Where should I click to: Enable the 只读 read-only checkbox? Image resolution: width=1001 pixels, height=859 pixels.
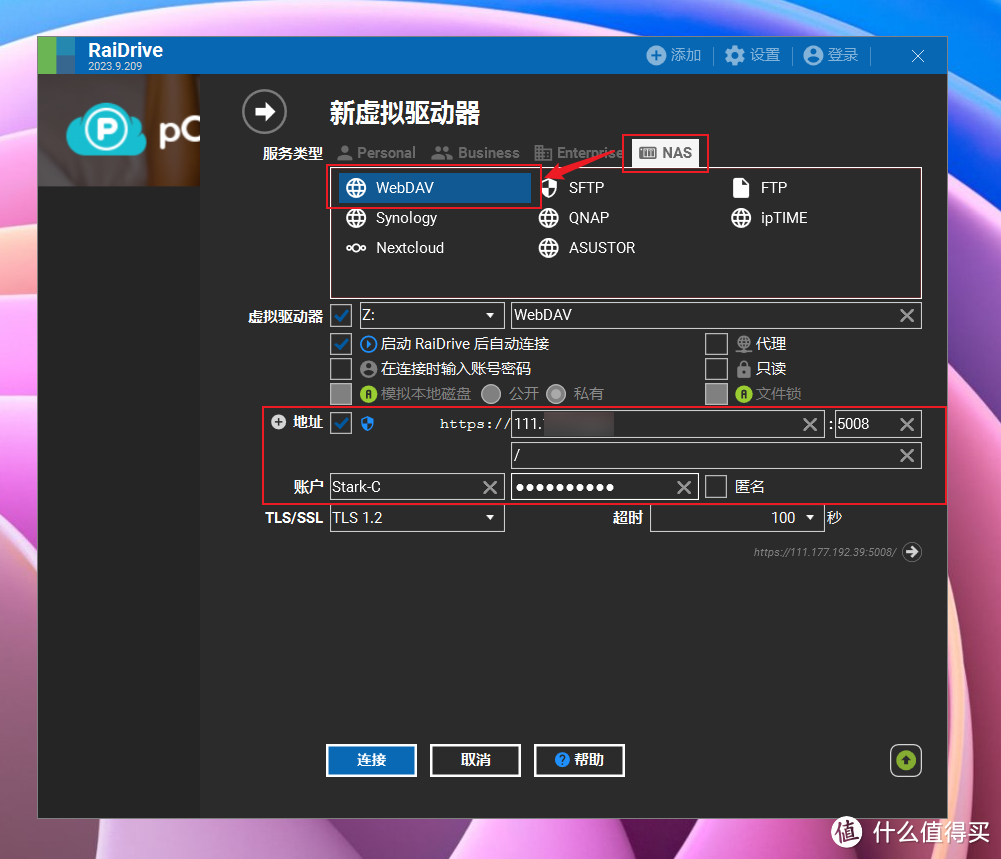click(716, 369)
